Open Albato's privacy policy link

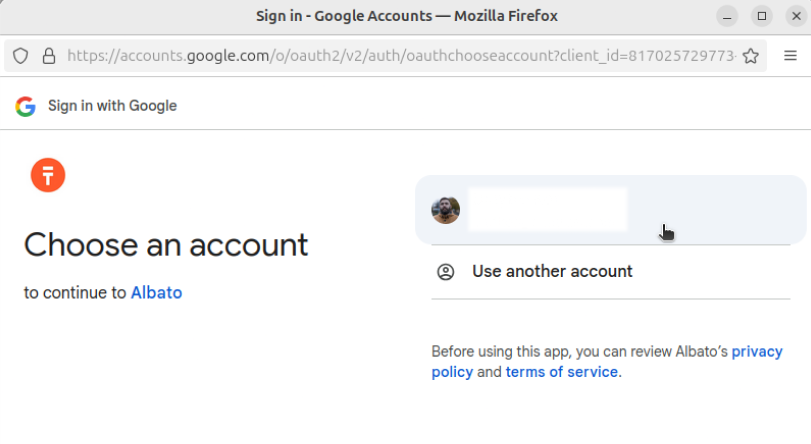click(757, 352)
